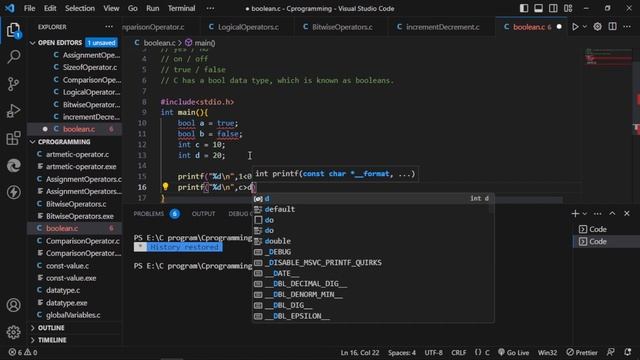
Task: Toggle the secondary sidebar layout icon
Action: point(553,8)
